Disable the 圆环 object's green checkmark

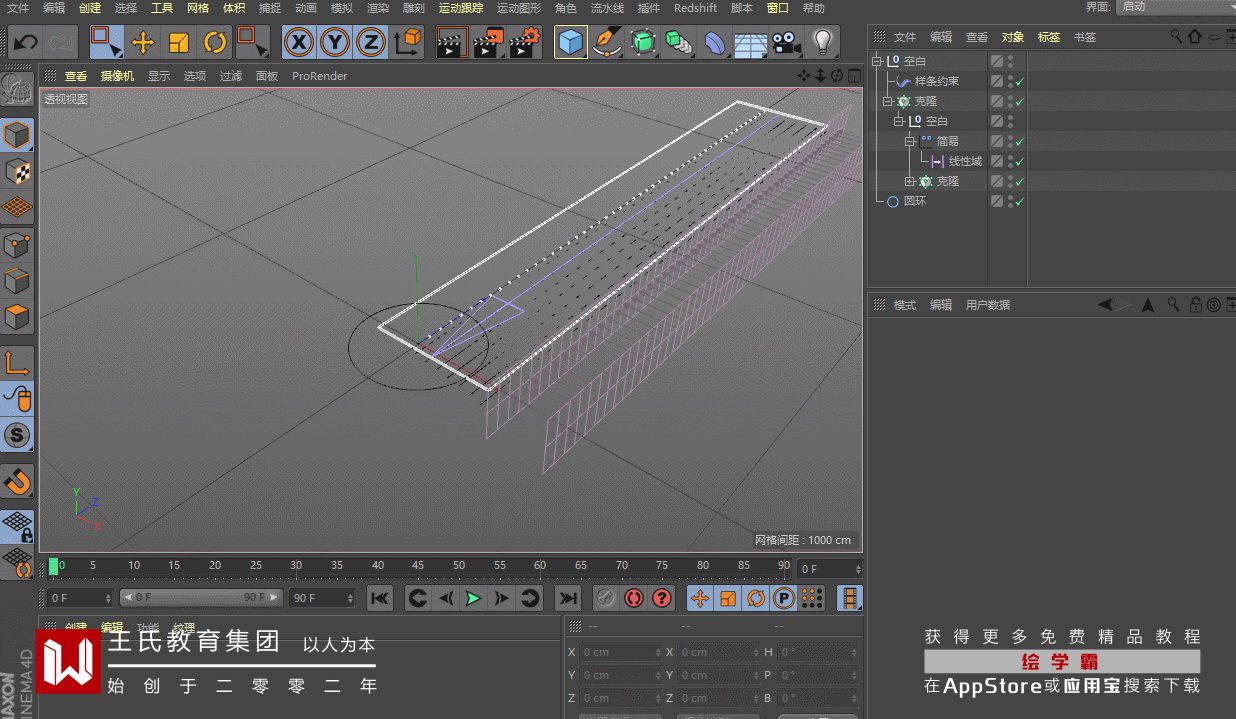point(1020,202)
